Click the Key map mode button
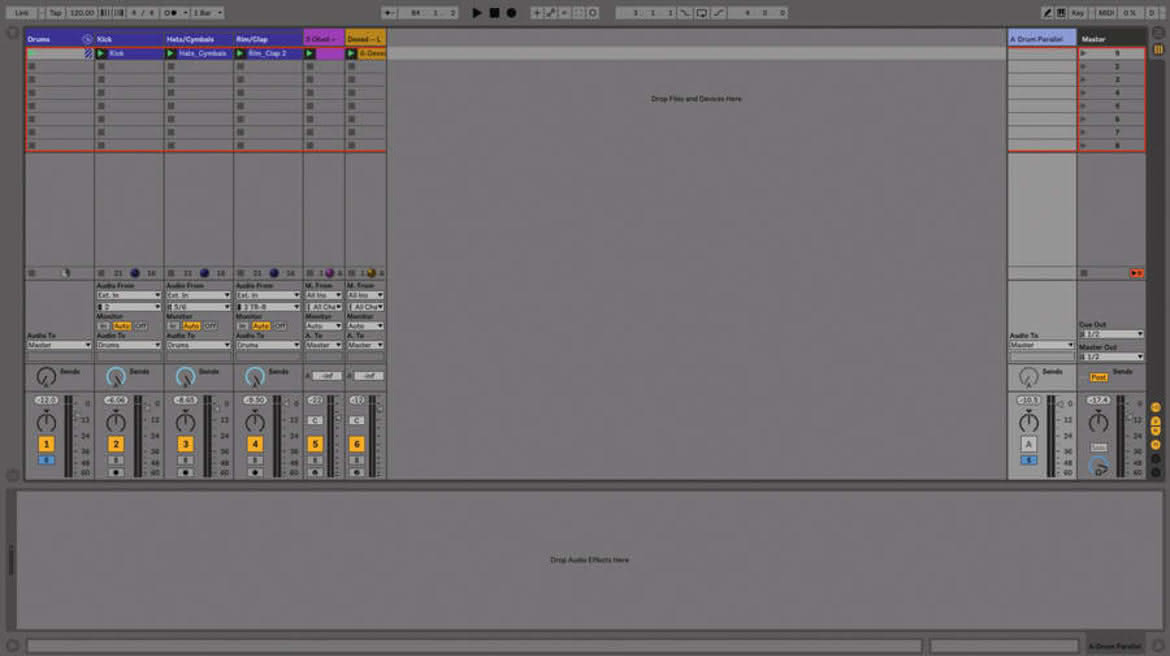The width and height of the screenshot is (1170, 656). [x=1077, y=13]
